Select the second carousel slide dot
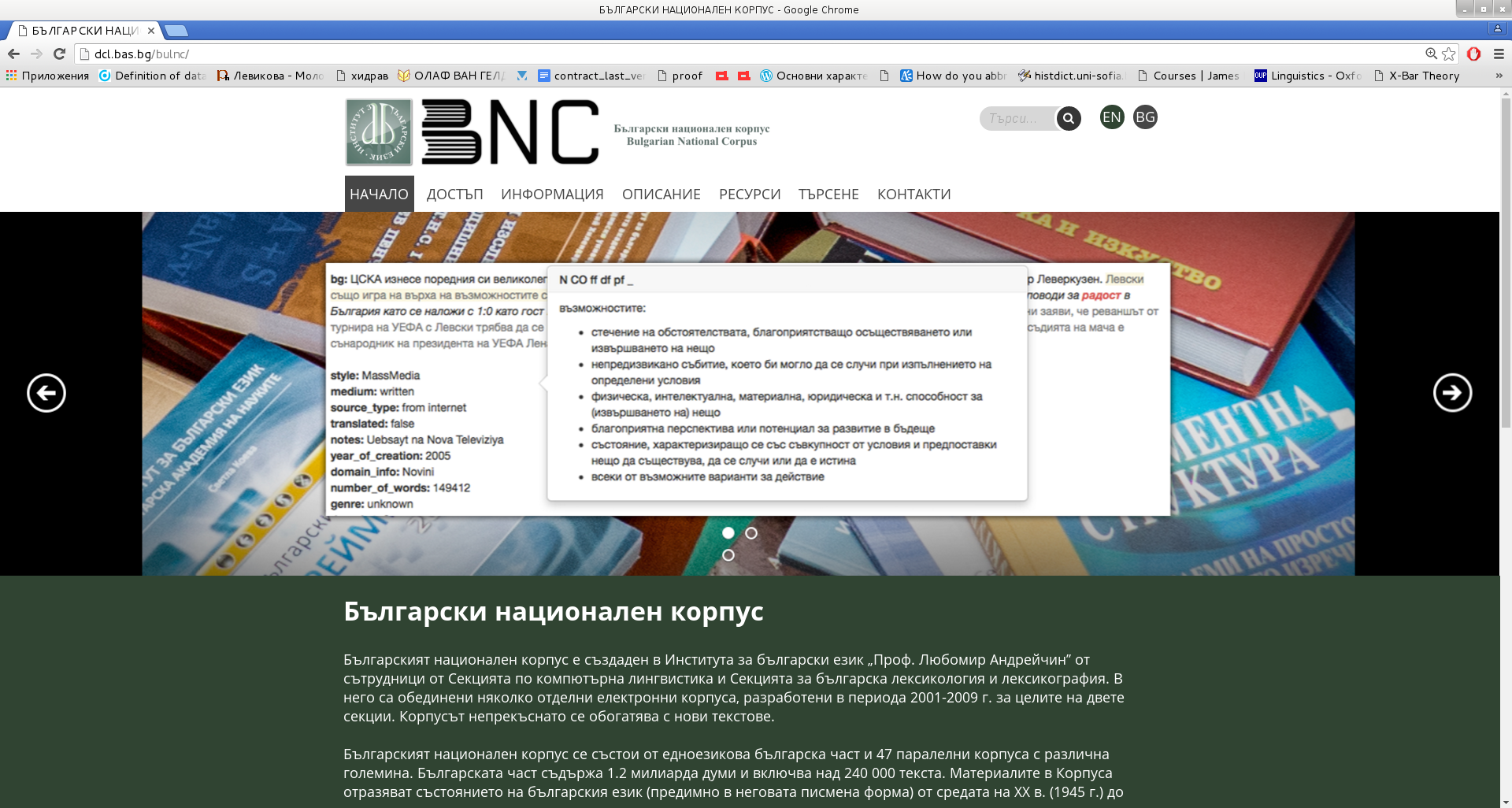This screenshot has height=808, width=1512. point(751,533)
